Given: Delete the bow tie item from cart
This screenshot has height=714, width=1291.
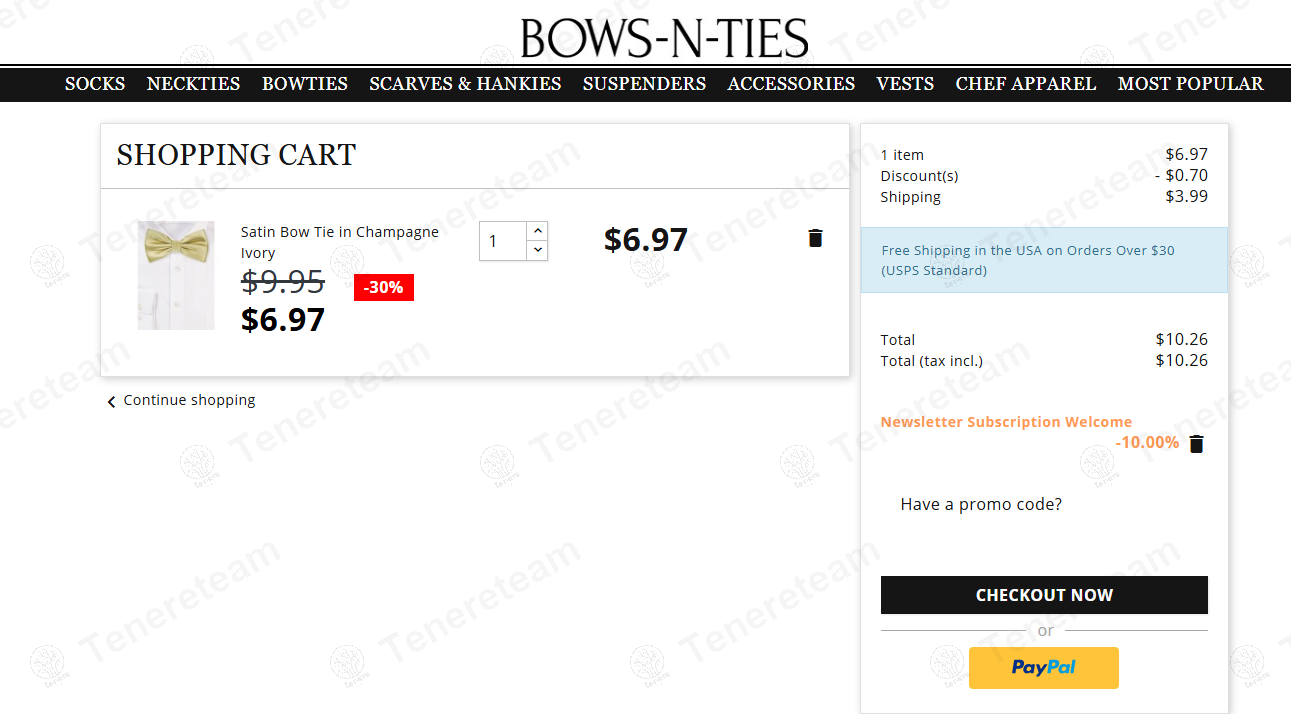Looking at the screenshot, I should (815, 238).
